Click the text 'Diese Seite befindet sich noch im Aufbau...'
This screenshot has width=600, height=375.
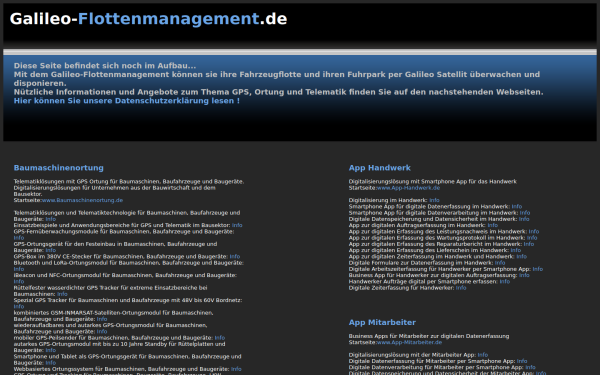(x=105, y=66)
